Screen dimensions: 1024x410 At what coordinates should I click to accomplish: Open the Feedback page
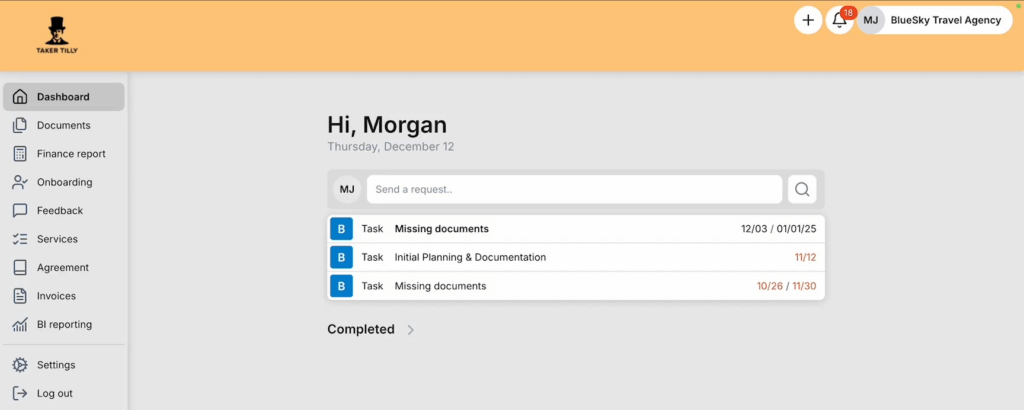pos(60,211)
